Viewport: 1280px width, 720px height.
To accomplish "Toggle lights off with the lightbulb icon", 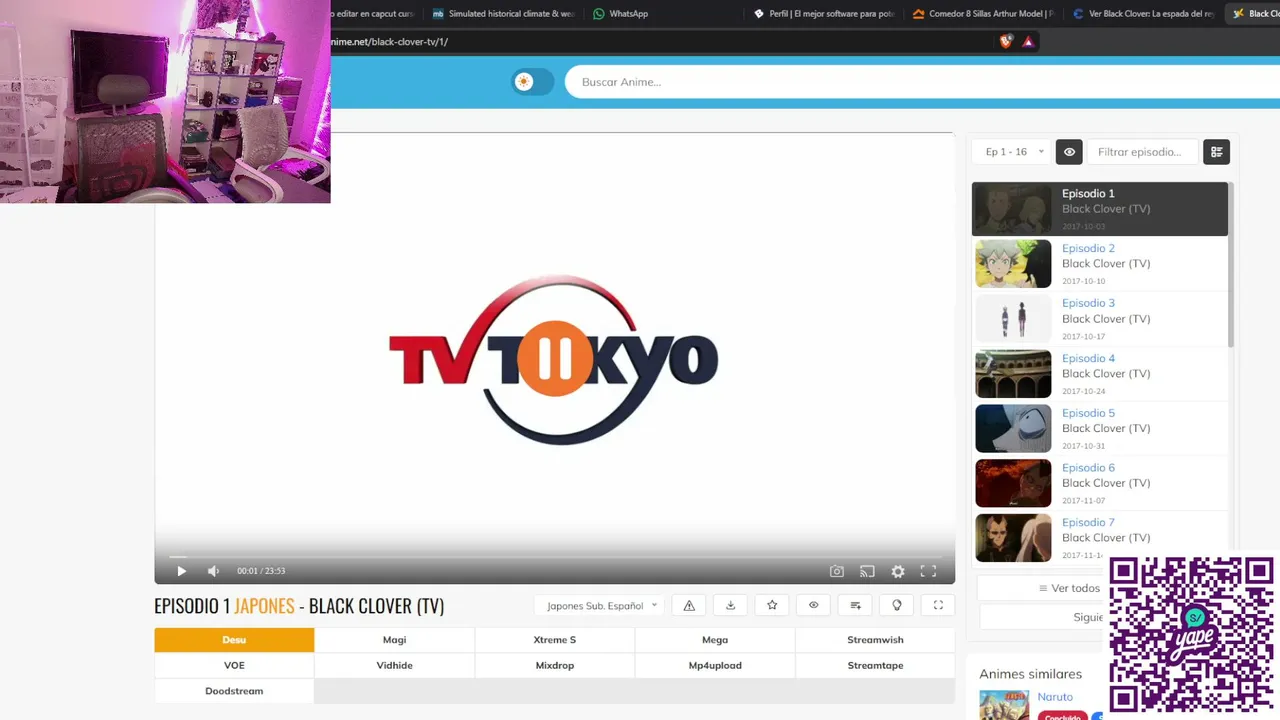I will click(x=897, y=605).
